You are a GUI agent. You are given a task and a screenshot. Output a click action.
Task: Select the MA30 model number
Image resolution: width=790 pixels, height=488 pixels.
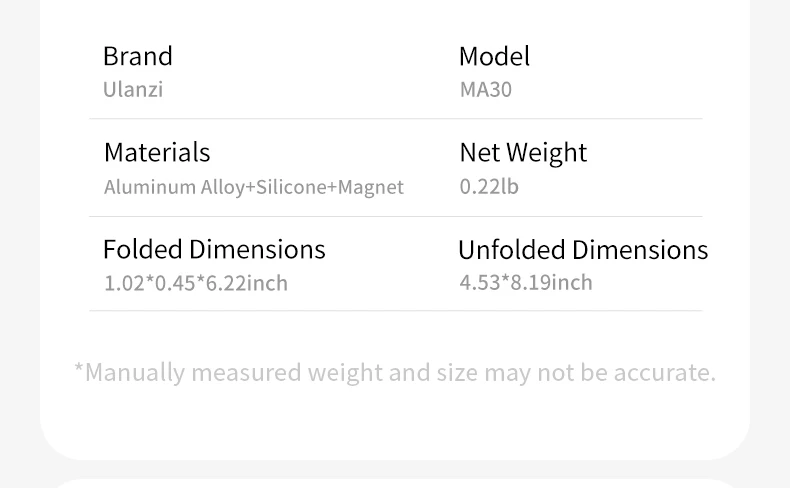(485, 89)
